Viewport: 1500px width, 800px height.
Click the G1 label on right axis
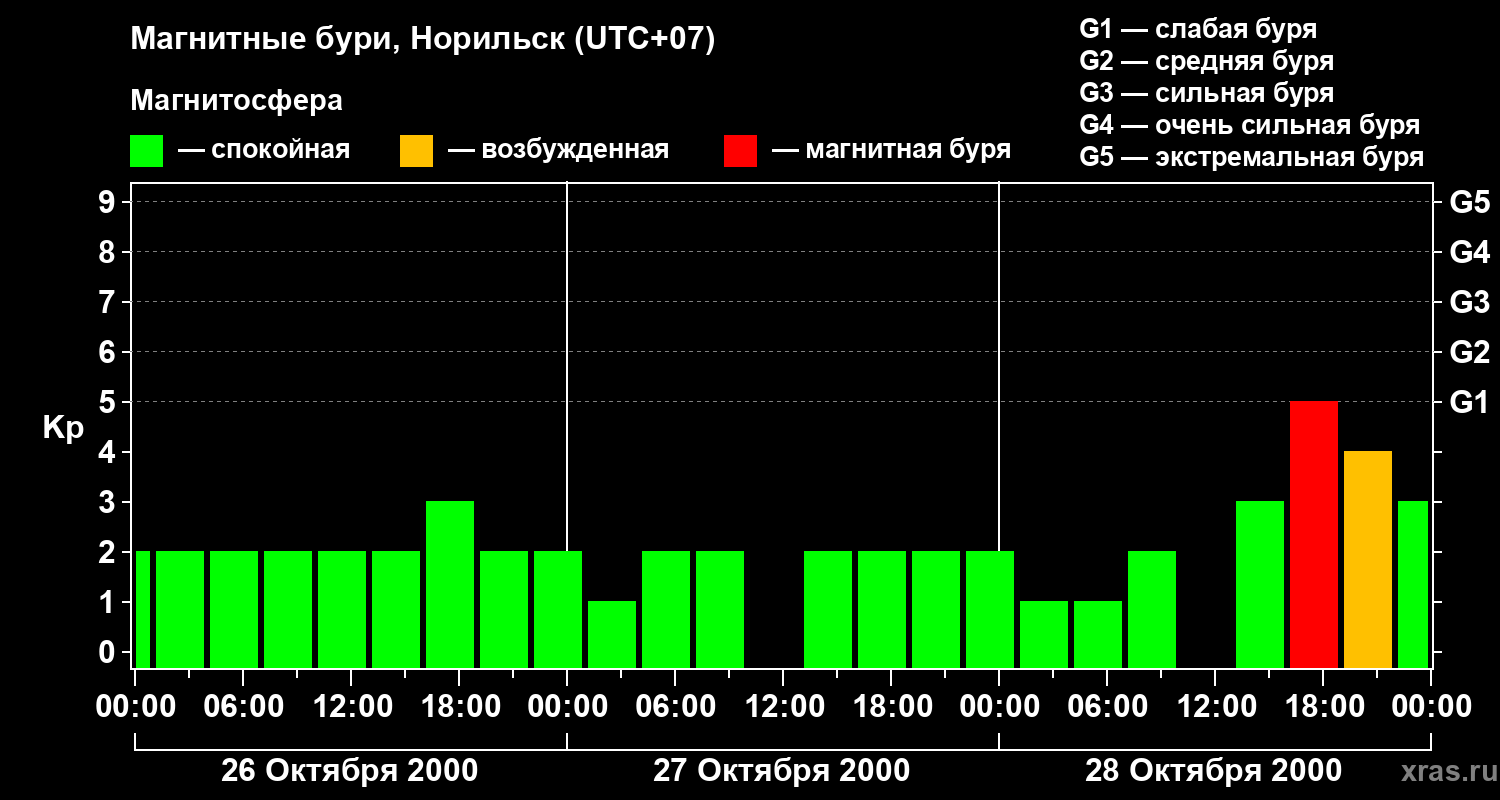(x=1469, y=402)
